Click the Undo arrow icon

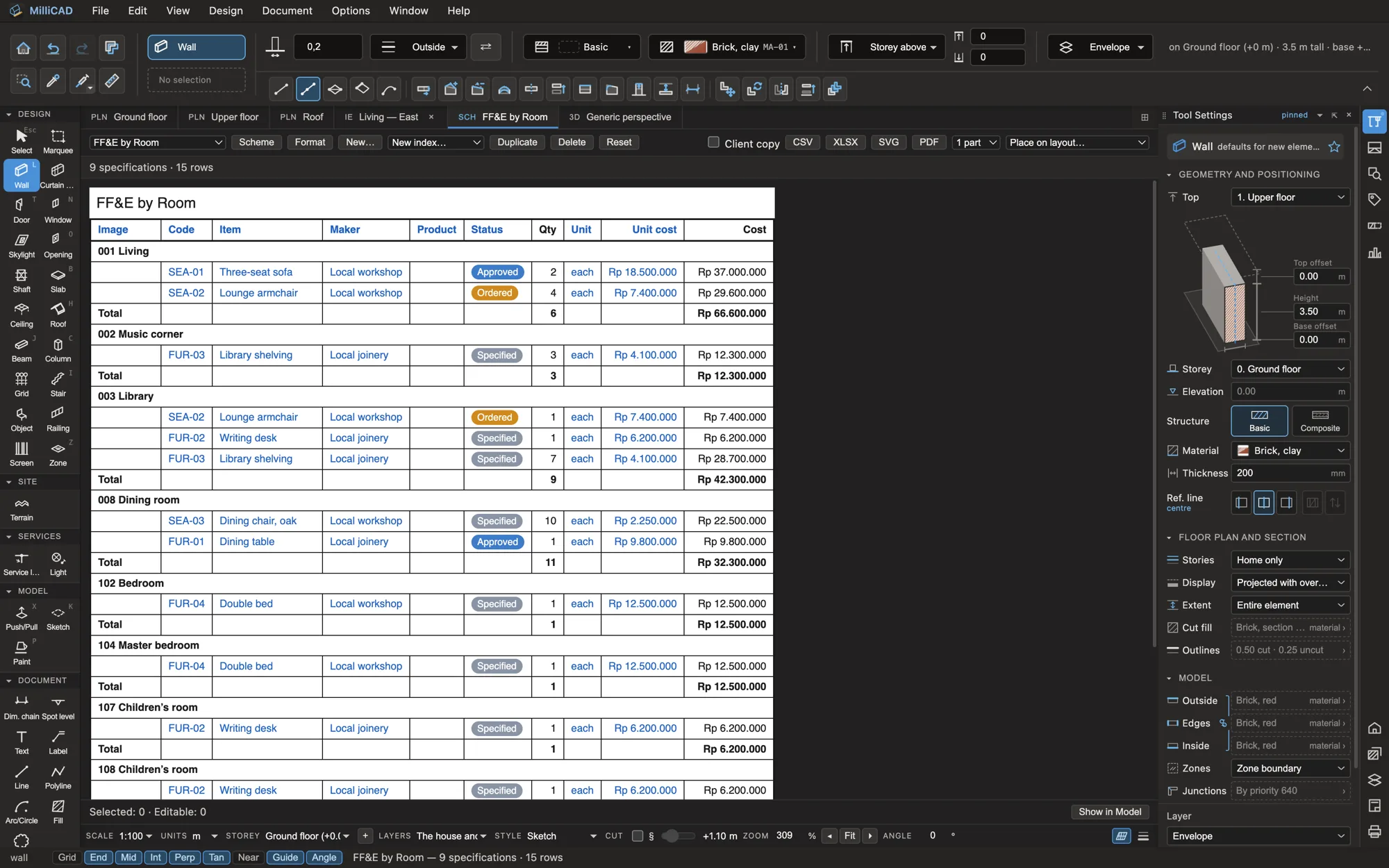53,47
